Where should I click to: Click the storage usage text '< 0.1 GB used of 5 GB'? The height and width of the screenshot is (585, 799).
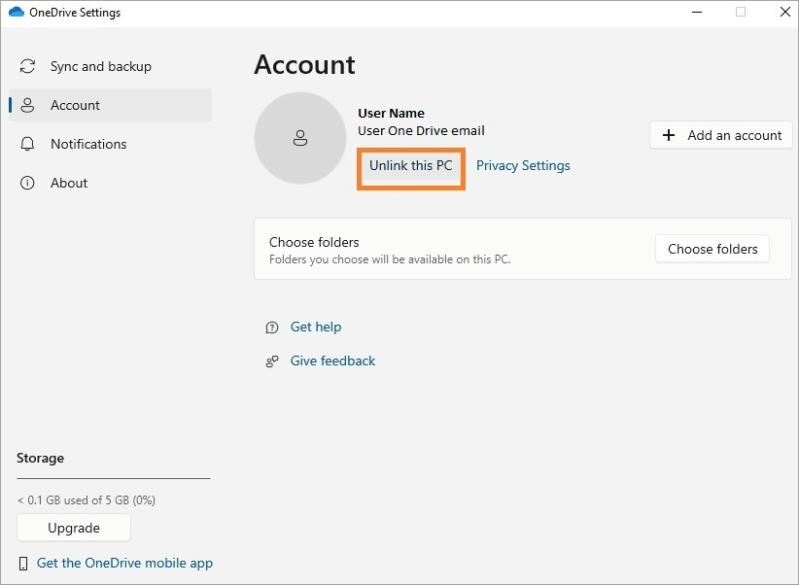pyautogui.click(x=87, y=500)
